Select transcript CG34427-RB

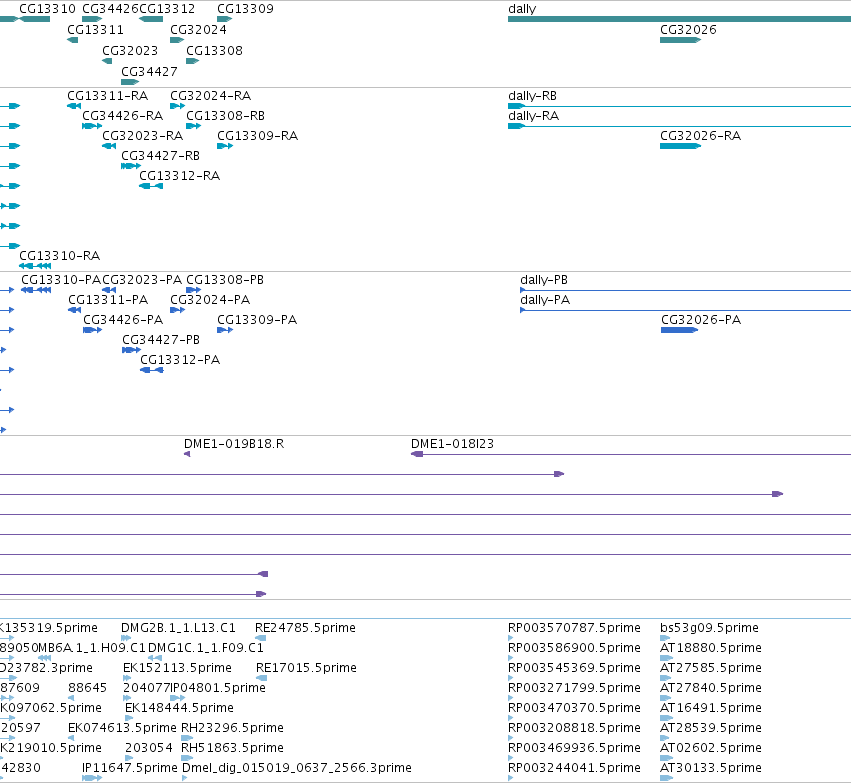point(161,156)
